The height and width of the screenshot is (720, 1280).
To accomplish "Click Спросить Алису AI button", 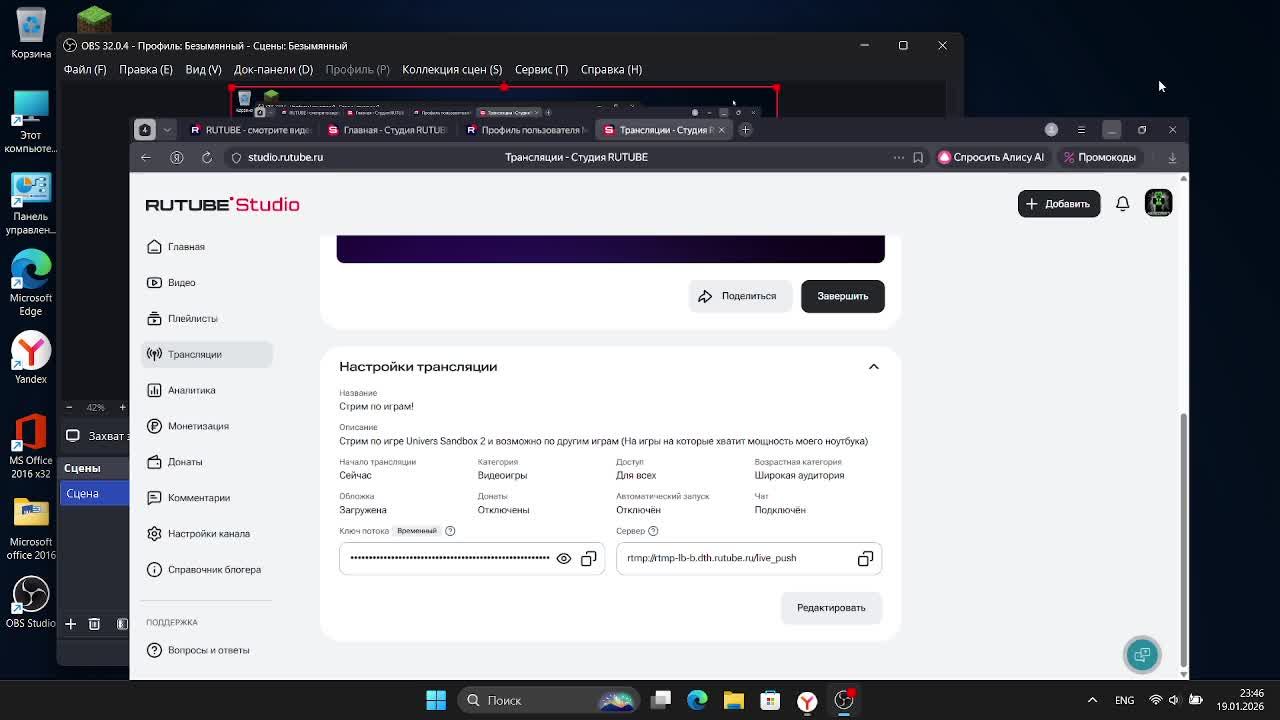I will pyautogui.click(x=991, y=157).
